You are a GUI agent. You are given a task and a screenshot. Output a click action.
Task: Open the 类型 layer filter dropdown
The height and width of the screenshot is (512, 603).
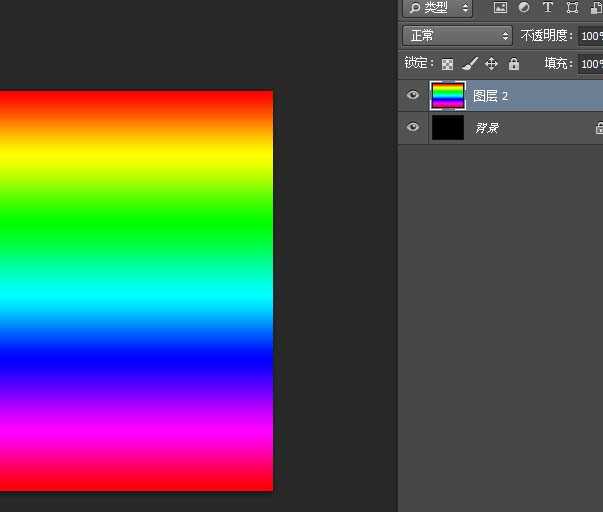pos(438,8)
